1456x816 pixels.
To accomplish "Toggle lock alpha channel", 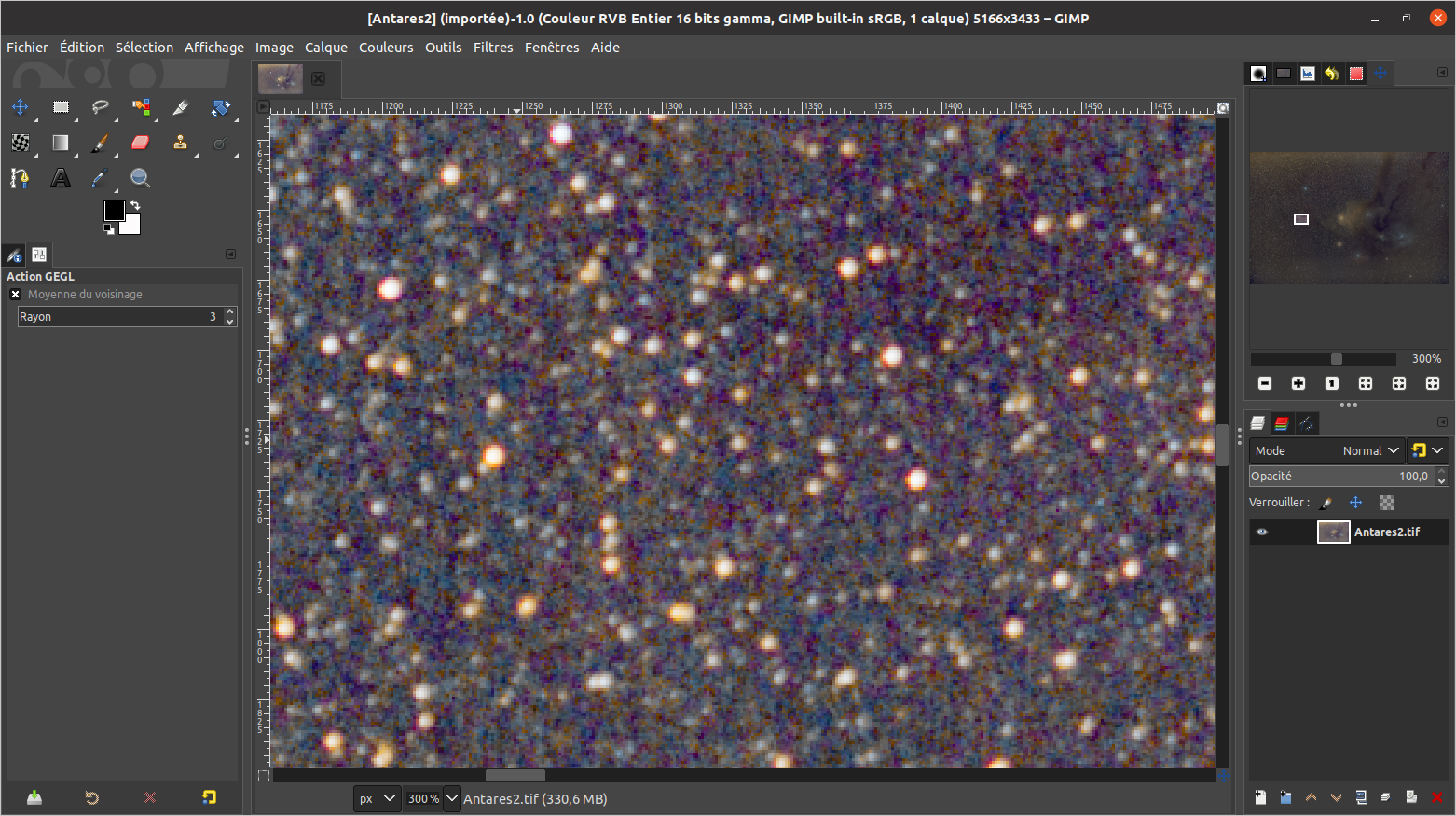I will (1387, 503).
